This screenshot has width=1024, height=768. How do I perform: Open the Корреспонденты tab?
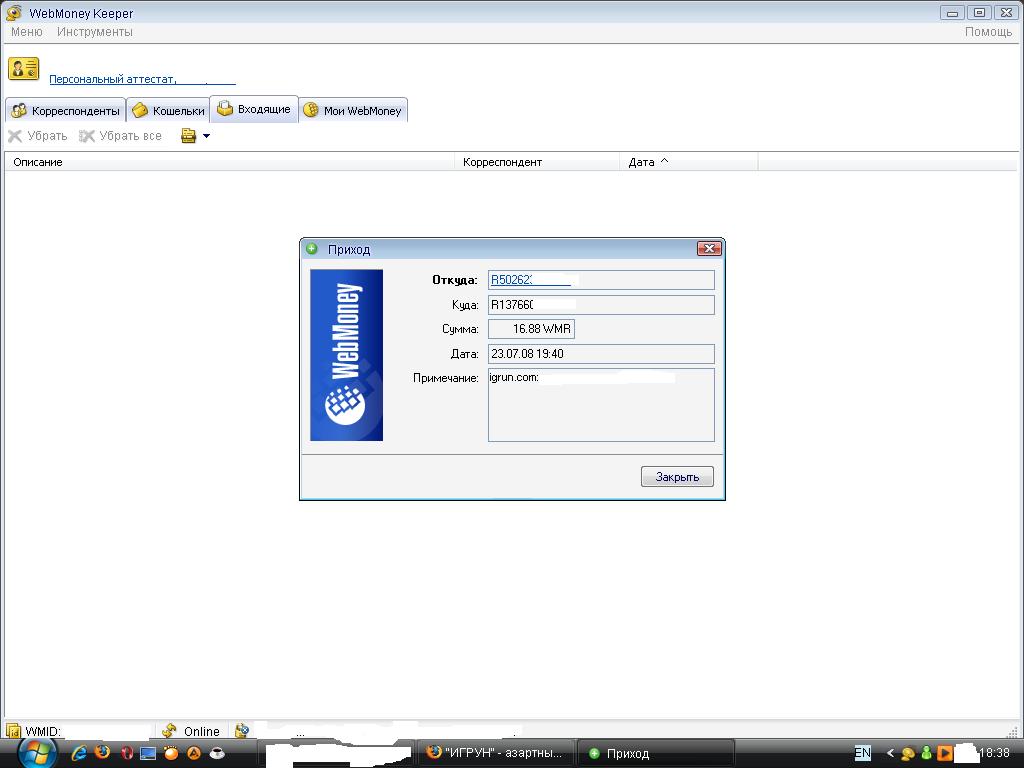click(66, 111)
